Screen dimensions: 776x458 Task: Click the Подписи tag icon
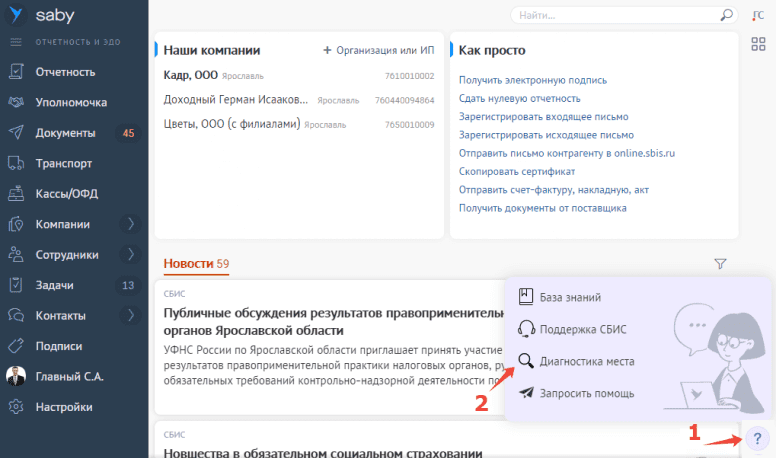point(16,346)
